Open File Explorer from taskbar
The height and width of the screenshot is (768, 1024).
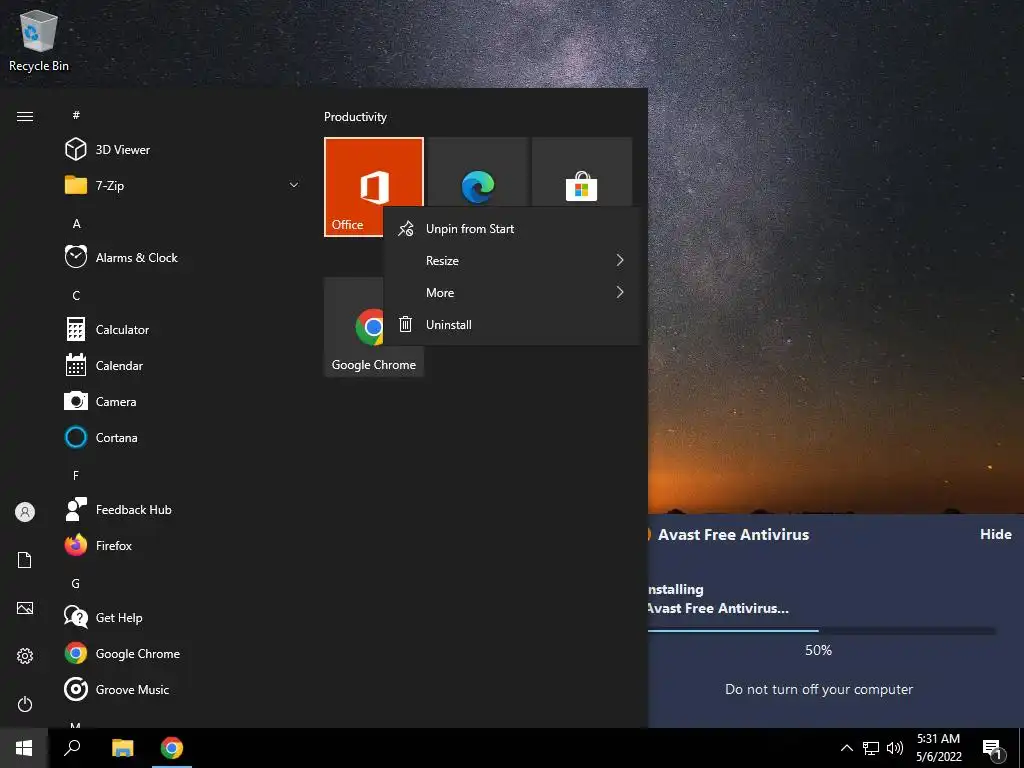click(122, 748)
